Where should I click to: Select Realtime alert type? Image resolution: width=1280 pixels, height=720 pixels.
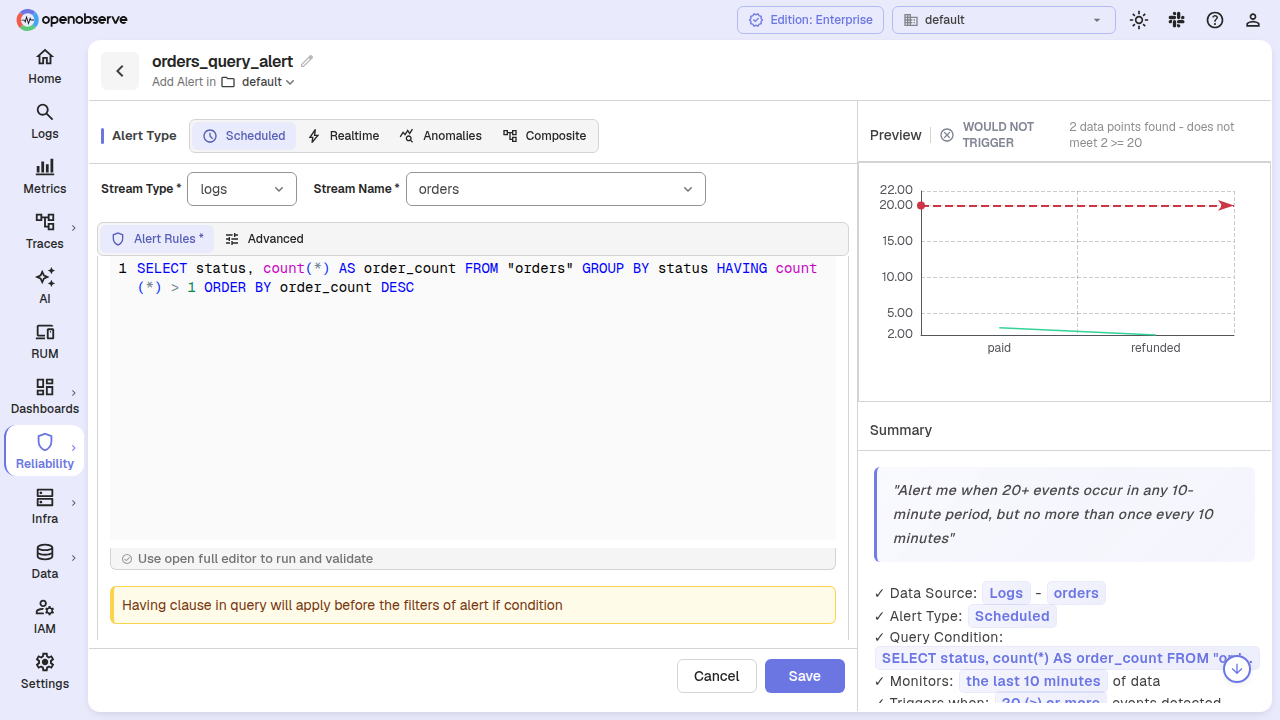tap(343, 136)
